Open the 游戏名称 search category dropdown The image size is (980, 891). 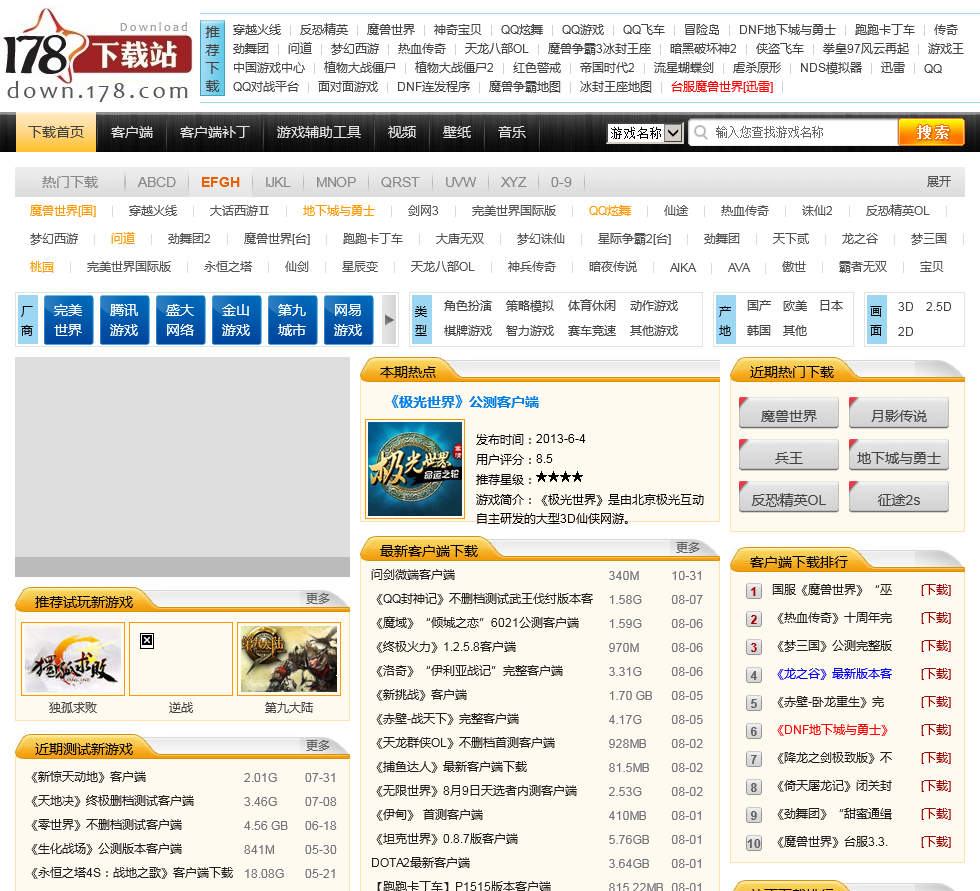tap(645, 132)
